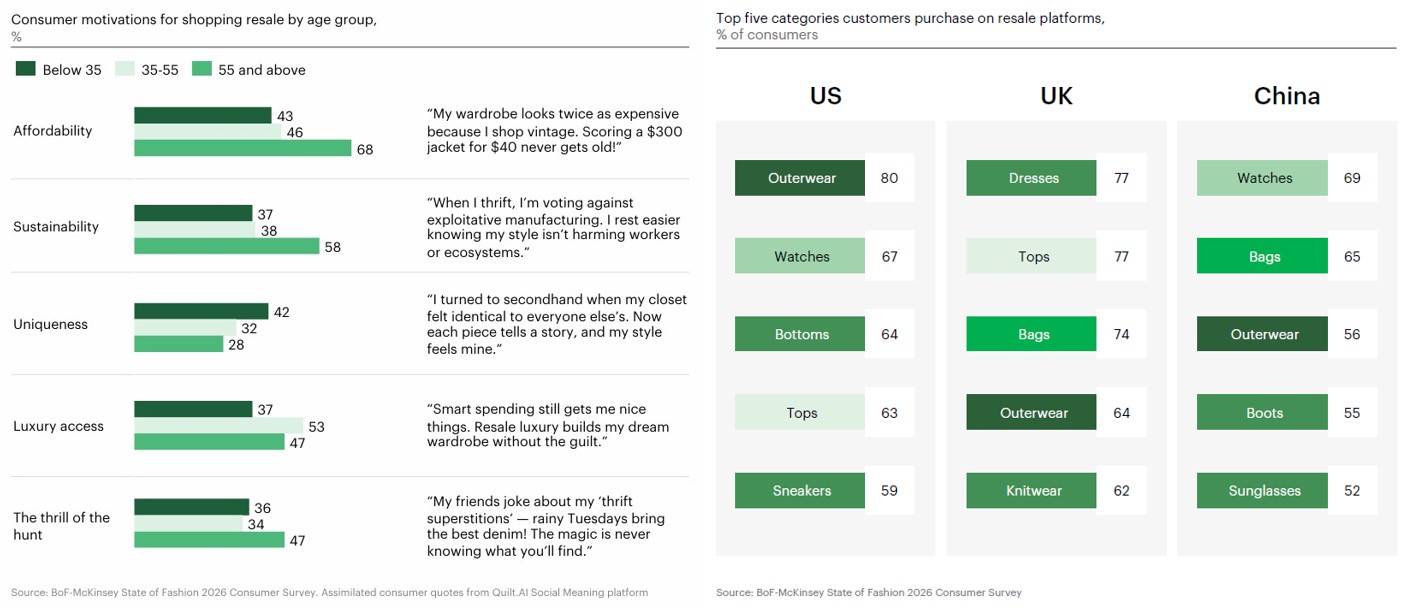Image resolution: width=1419 pixels, height=612 pixels.
Task: Click the Luxury access bar labeled 53
Action: (x=218, y=426)
